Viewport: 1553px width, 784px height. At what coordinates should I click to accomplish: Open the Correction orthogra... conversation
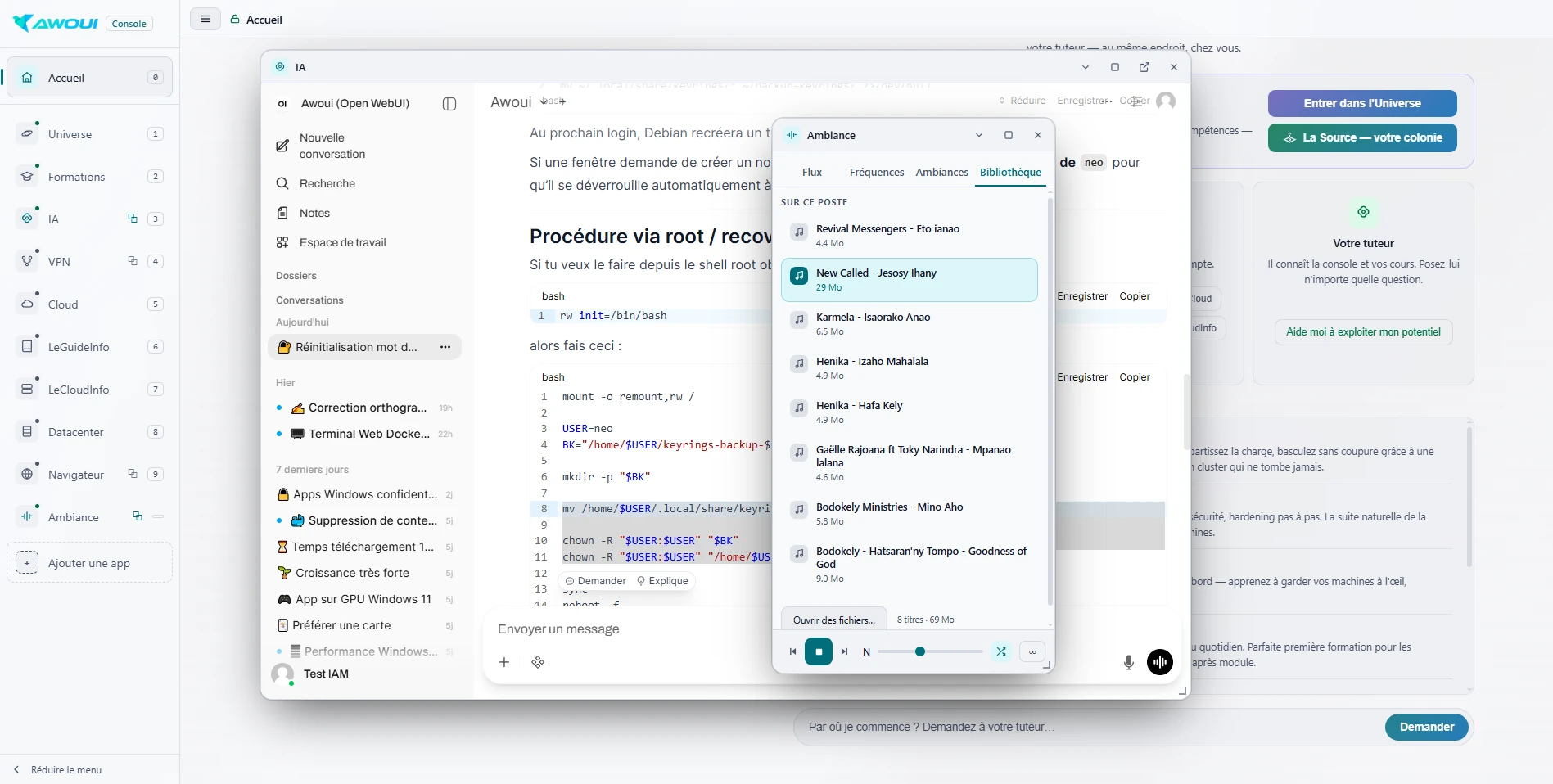364,408
